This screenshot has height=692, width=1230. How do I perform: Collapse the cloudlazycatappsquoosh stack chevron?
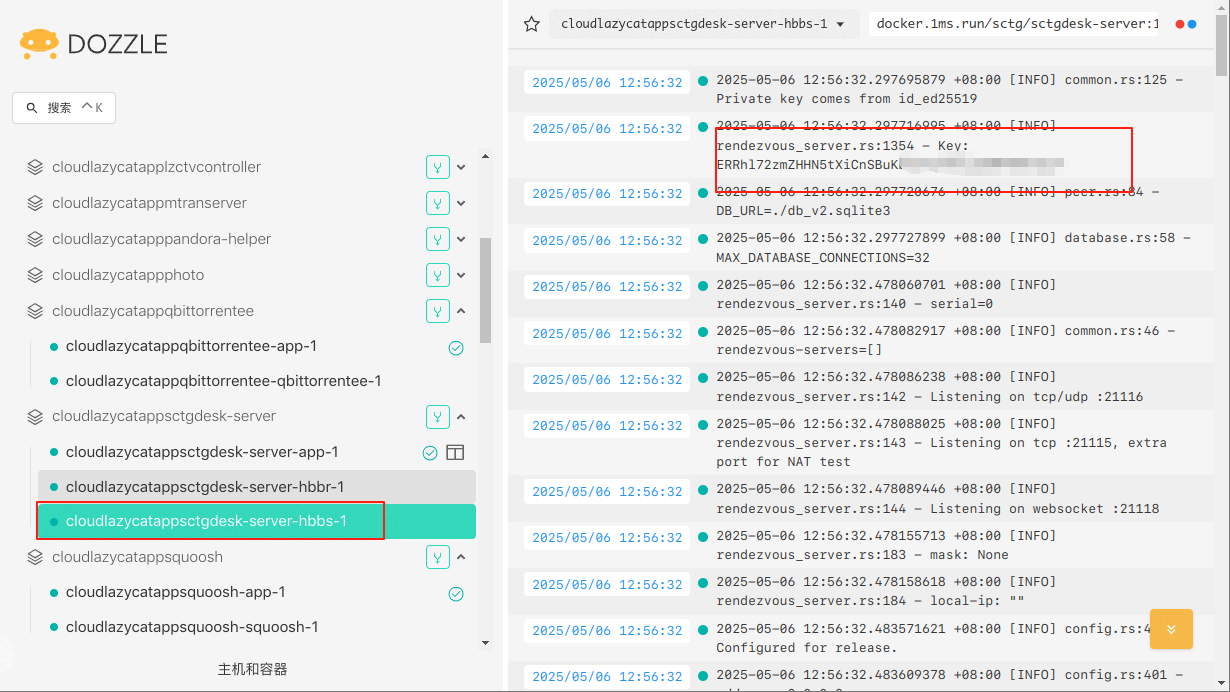click(x=461, y=557)
